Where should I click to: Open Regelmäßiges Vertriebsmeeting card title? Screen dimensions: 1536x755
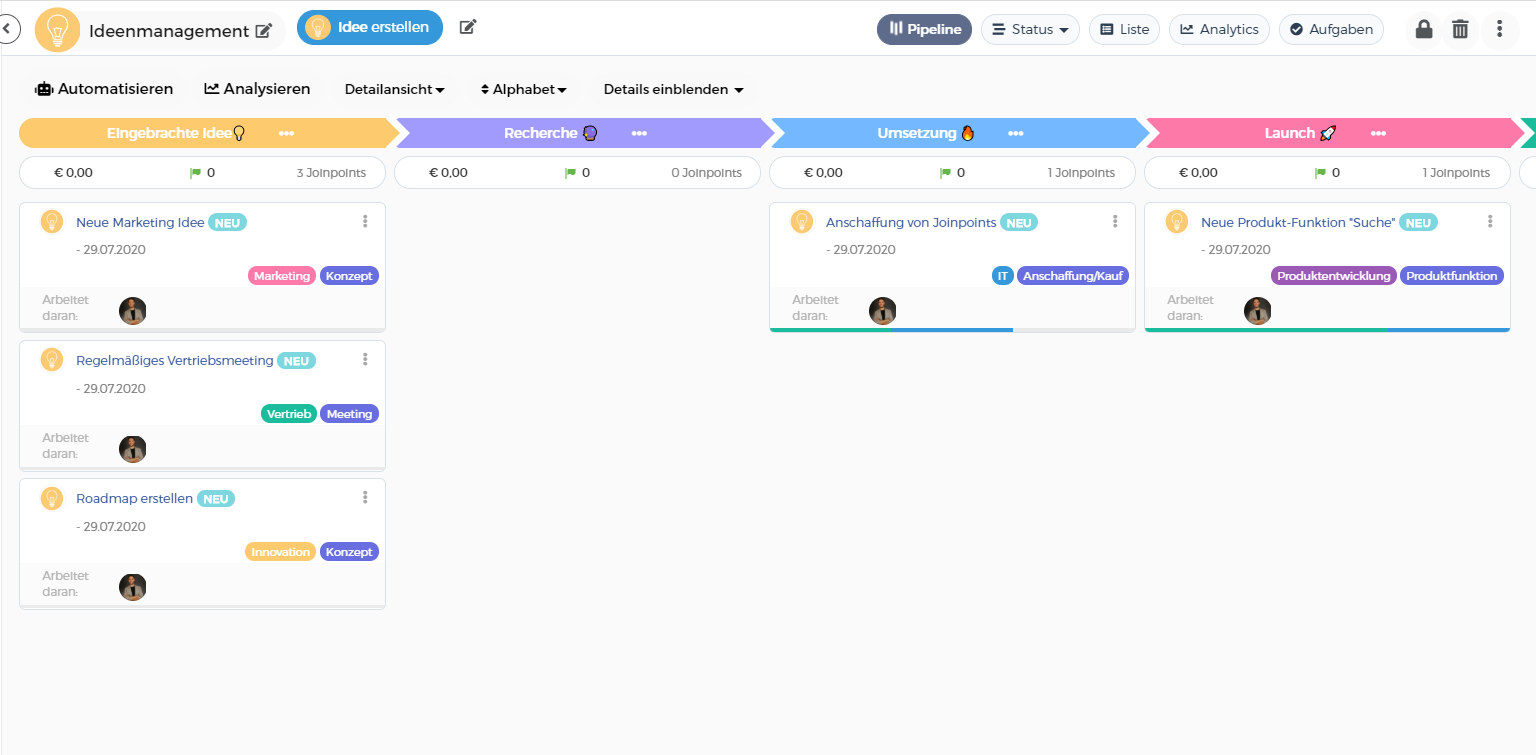point(175,360)
